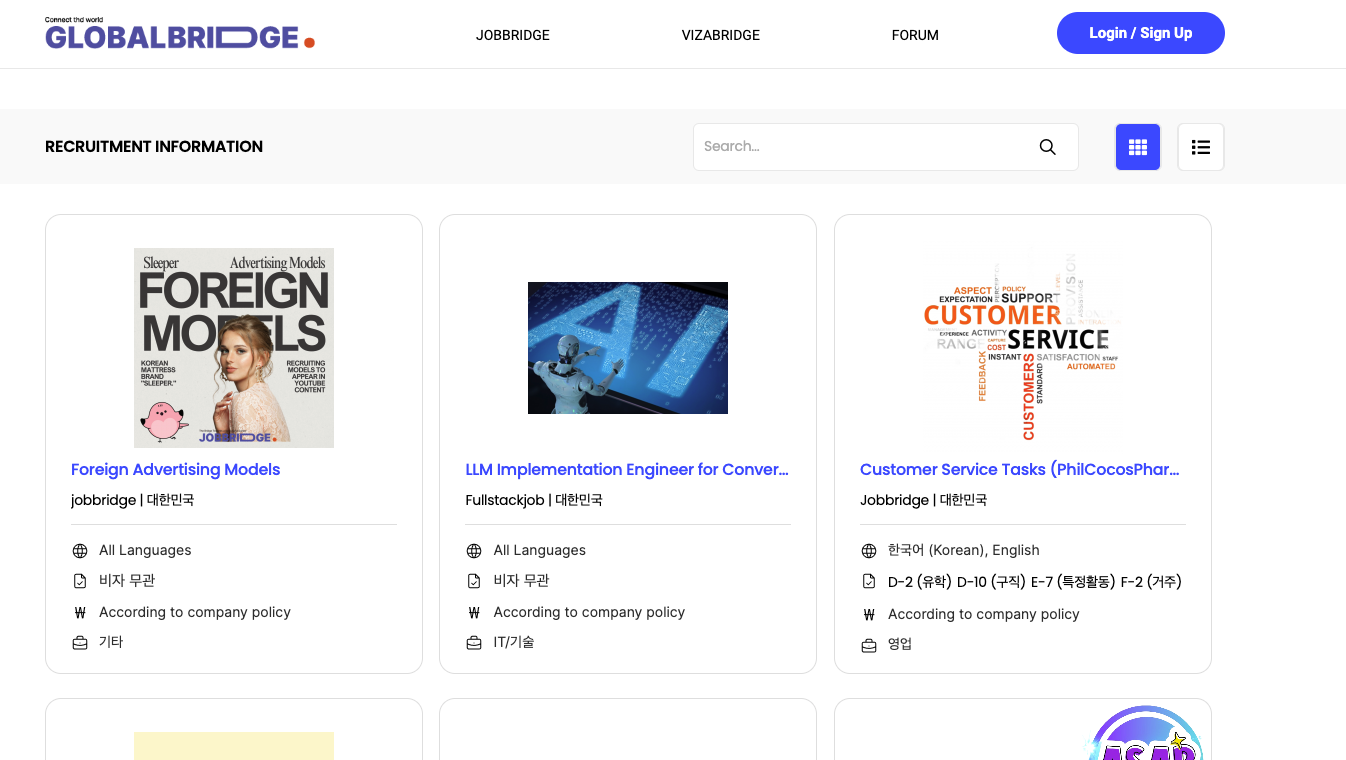Open the VIZABRIDGE menu
The height and width of the screenshot is (760, 1346).
pos(721,35)
